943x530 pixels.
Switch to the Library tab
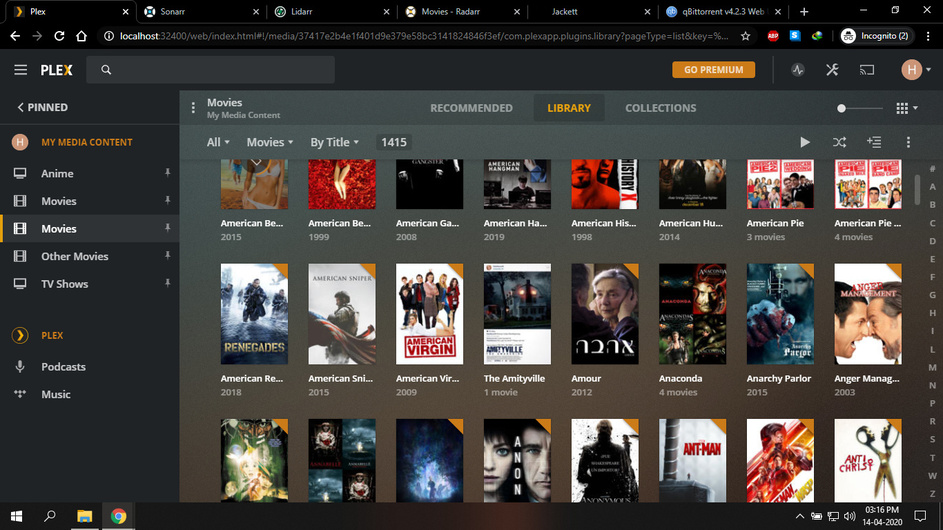[569, 108]
